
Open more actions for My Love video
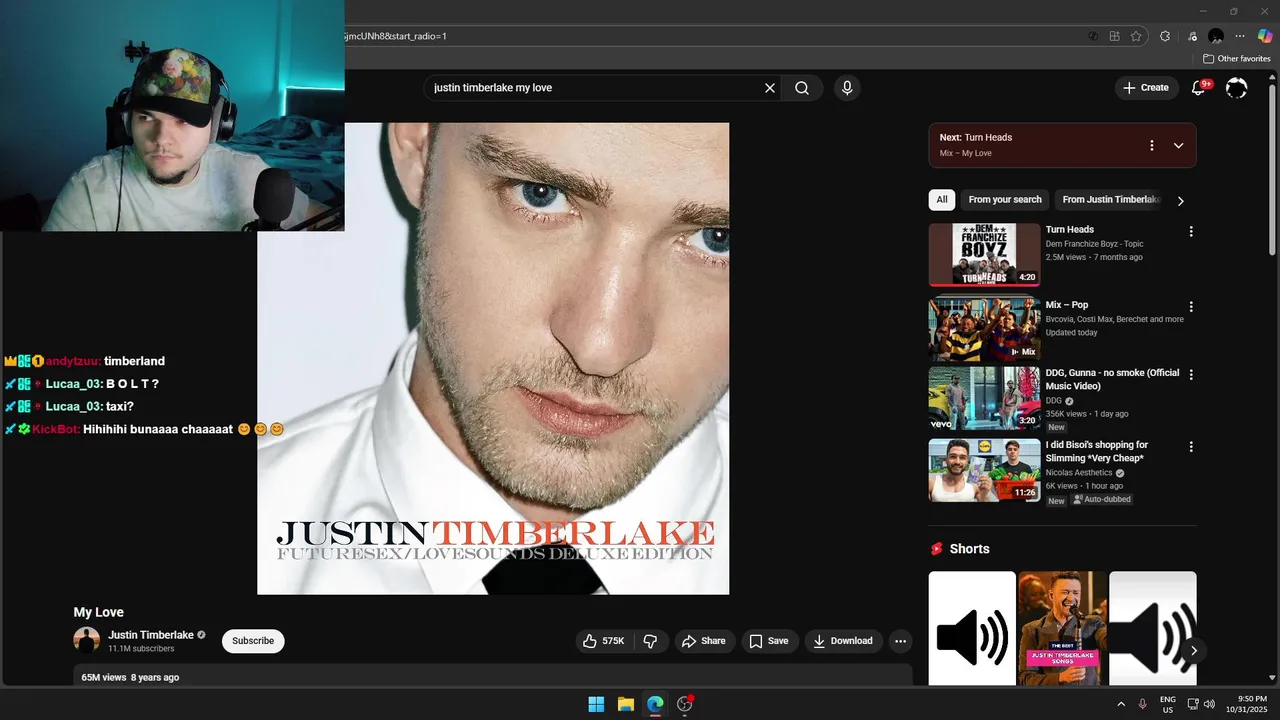click(x=900, y=641)
